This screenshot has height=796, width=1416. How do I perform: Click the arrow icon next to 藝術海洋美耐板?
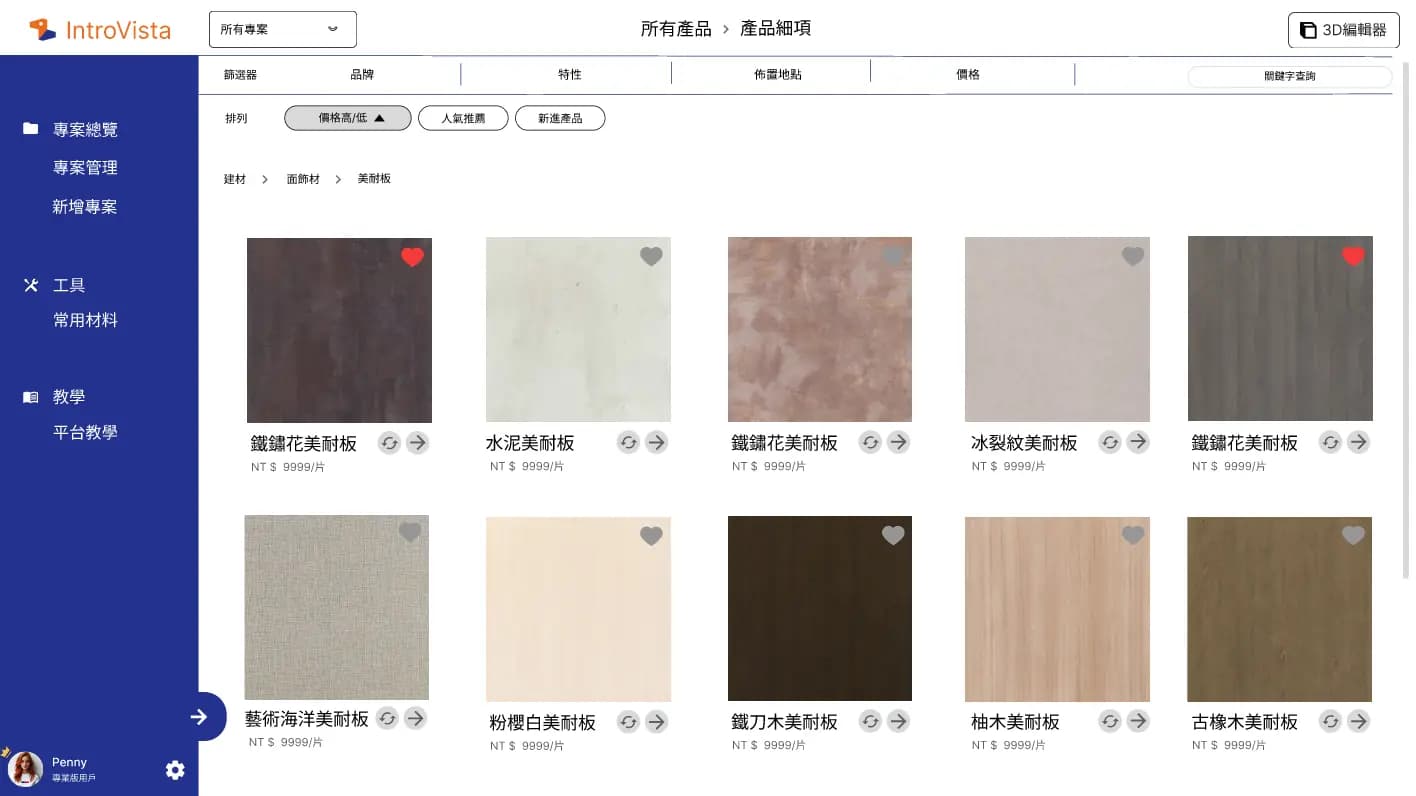point(415,718)
